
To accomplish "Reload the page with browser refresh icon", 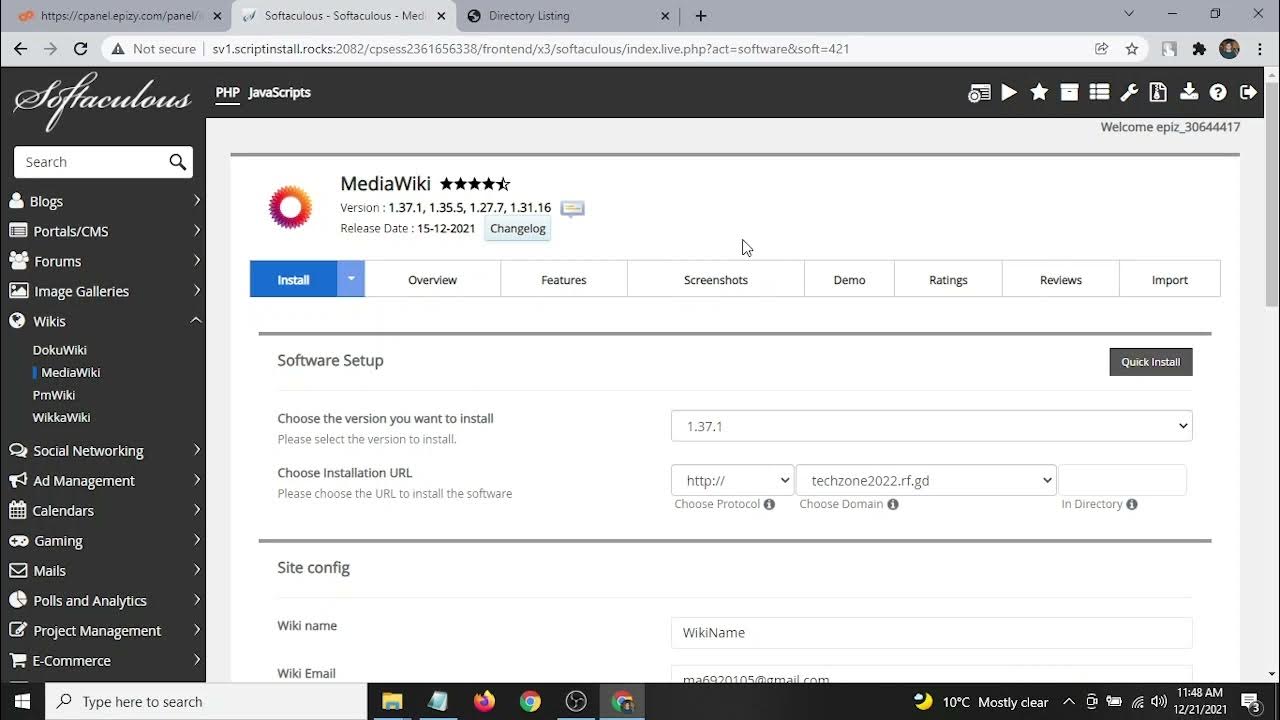I will (x=81, y=48).
